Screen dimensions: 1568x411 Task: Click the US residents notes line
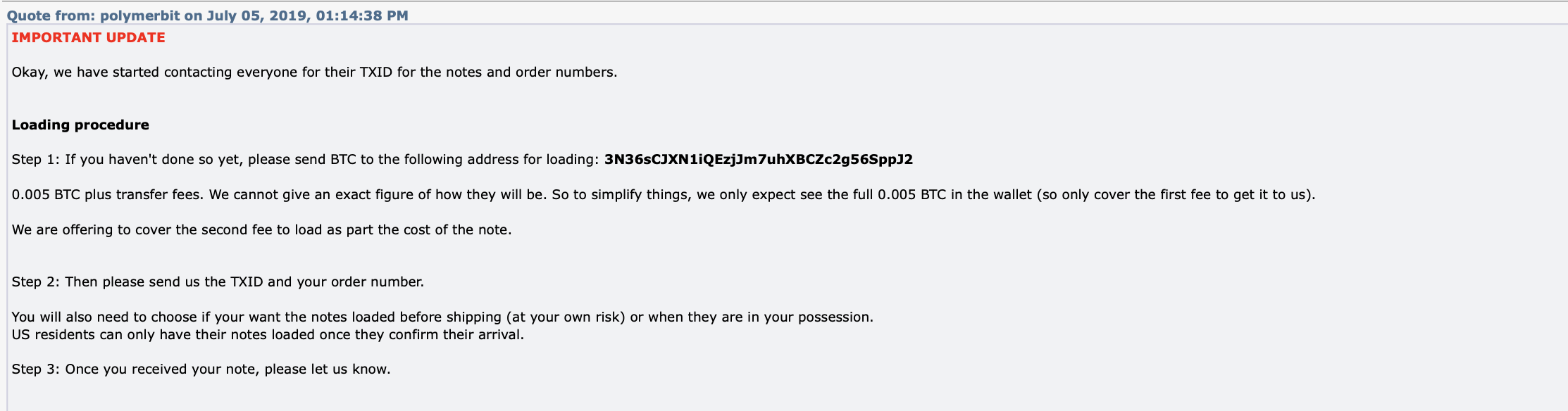268,335
